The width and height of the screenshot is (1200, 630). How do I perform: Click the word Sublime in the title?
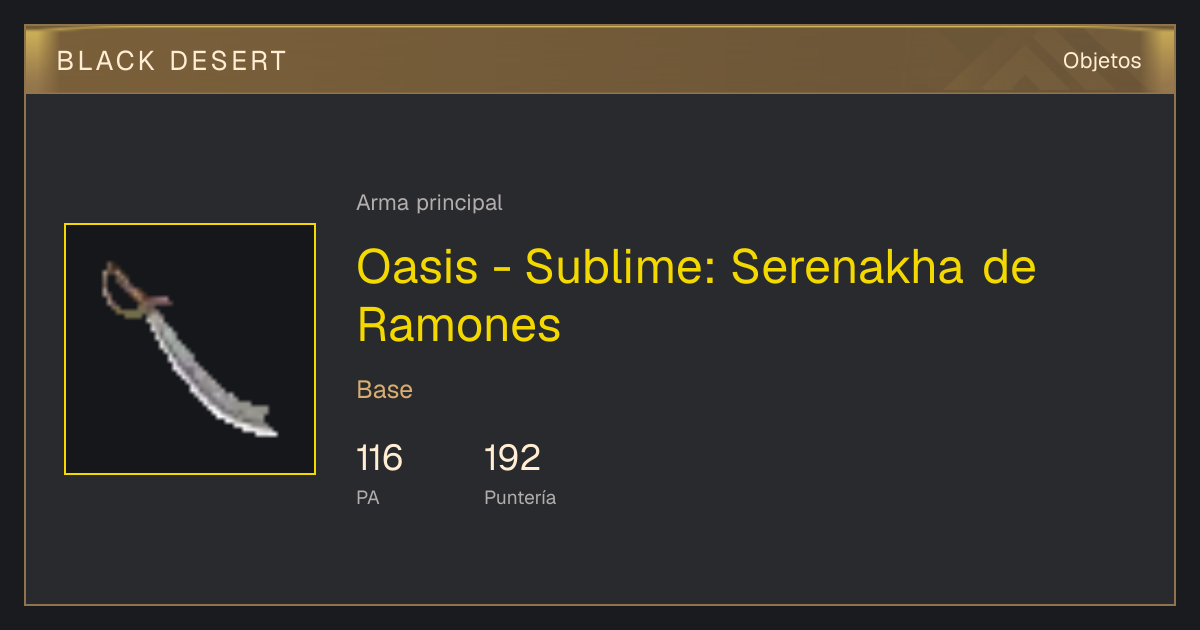(x=620, y=267)
